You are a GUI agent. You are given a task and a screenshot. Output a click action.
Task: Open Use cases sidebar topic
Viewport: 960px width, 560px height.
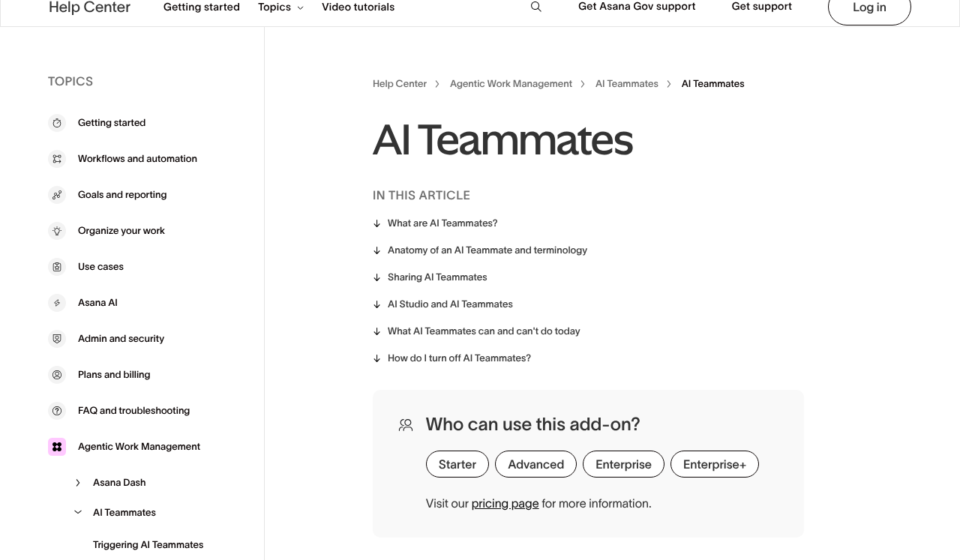tap(100, 267)
